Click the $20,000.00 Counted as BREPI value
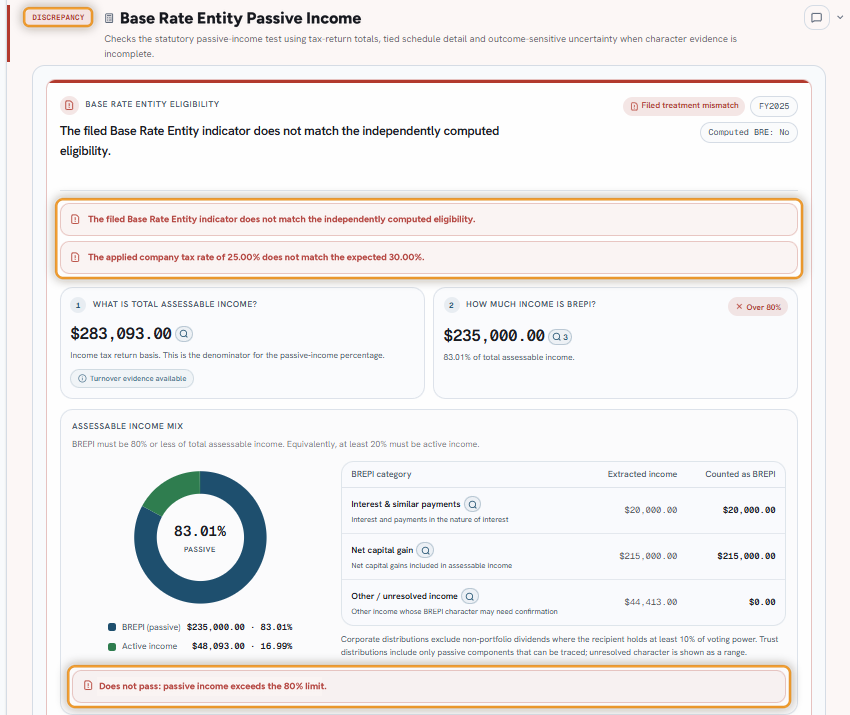Screen dimensions: 850x715 (x=749, y=510)
